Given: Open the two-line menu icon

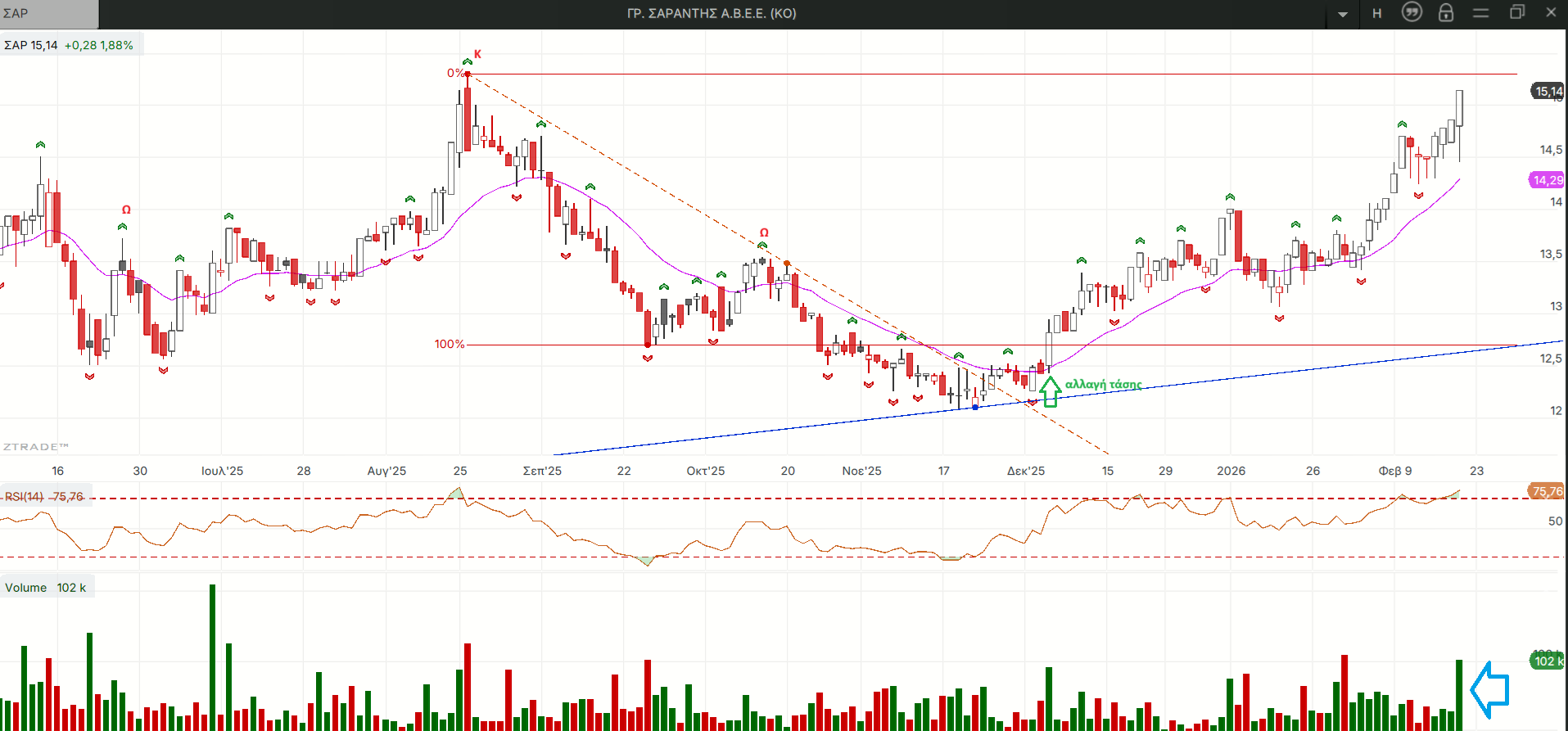Looking at the screenshot, I should (1480, 13).
